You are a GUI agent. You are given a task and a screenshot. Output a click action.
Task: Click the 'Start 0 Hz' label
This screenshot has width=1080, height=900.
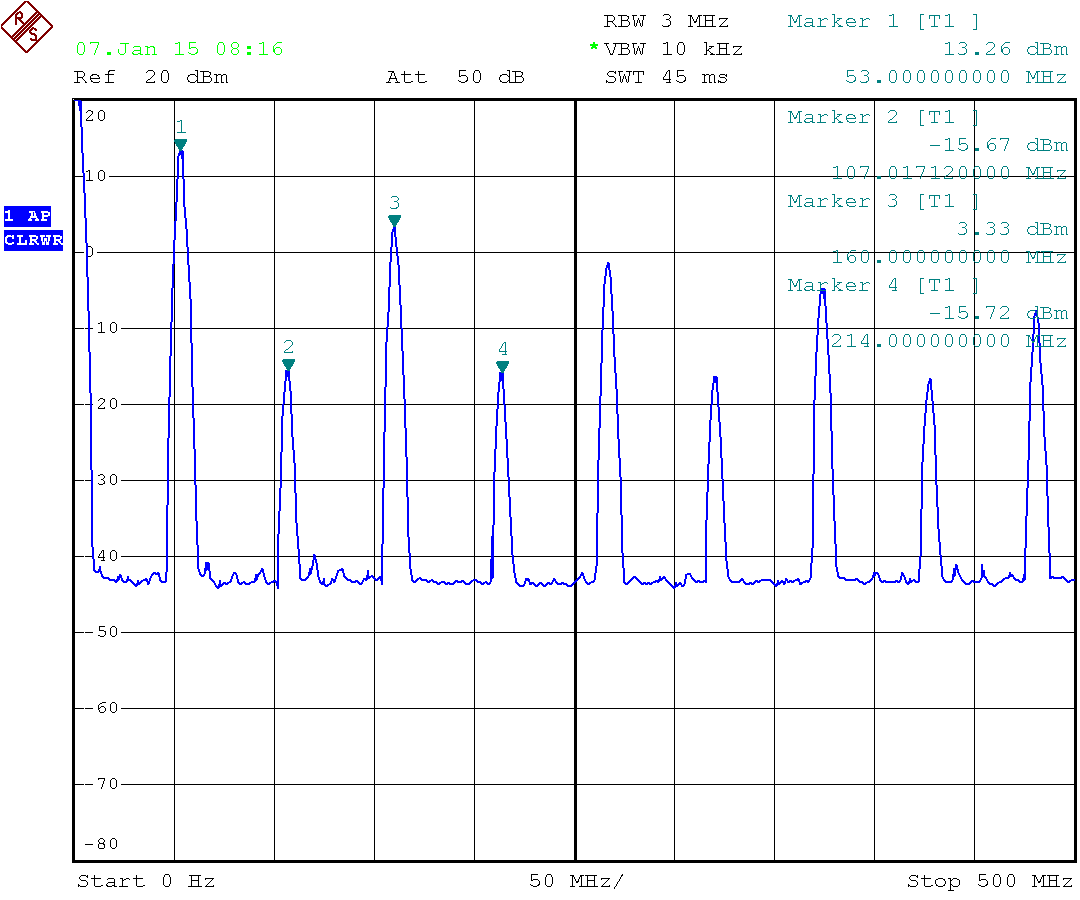146,881
